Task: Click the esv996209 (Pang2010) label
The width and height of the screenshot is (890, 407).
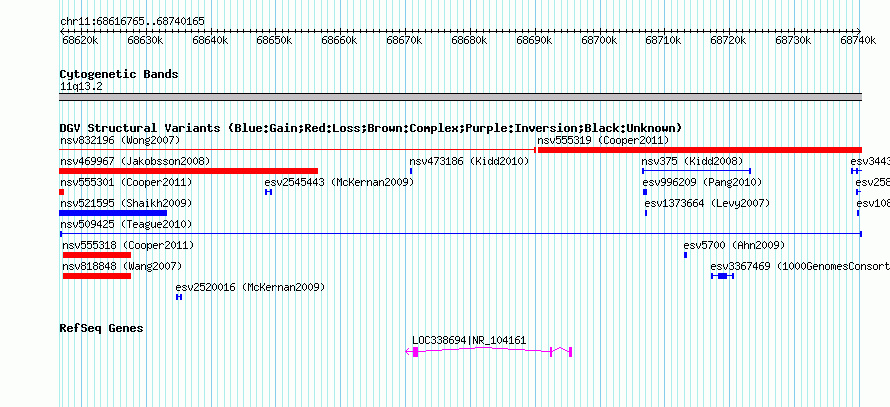Action: pos(702,182)
